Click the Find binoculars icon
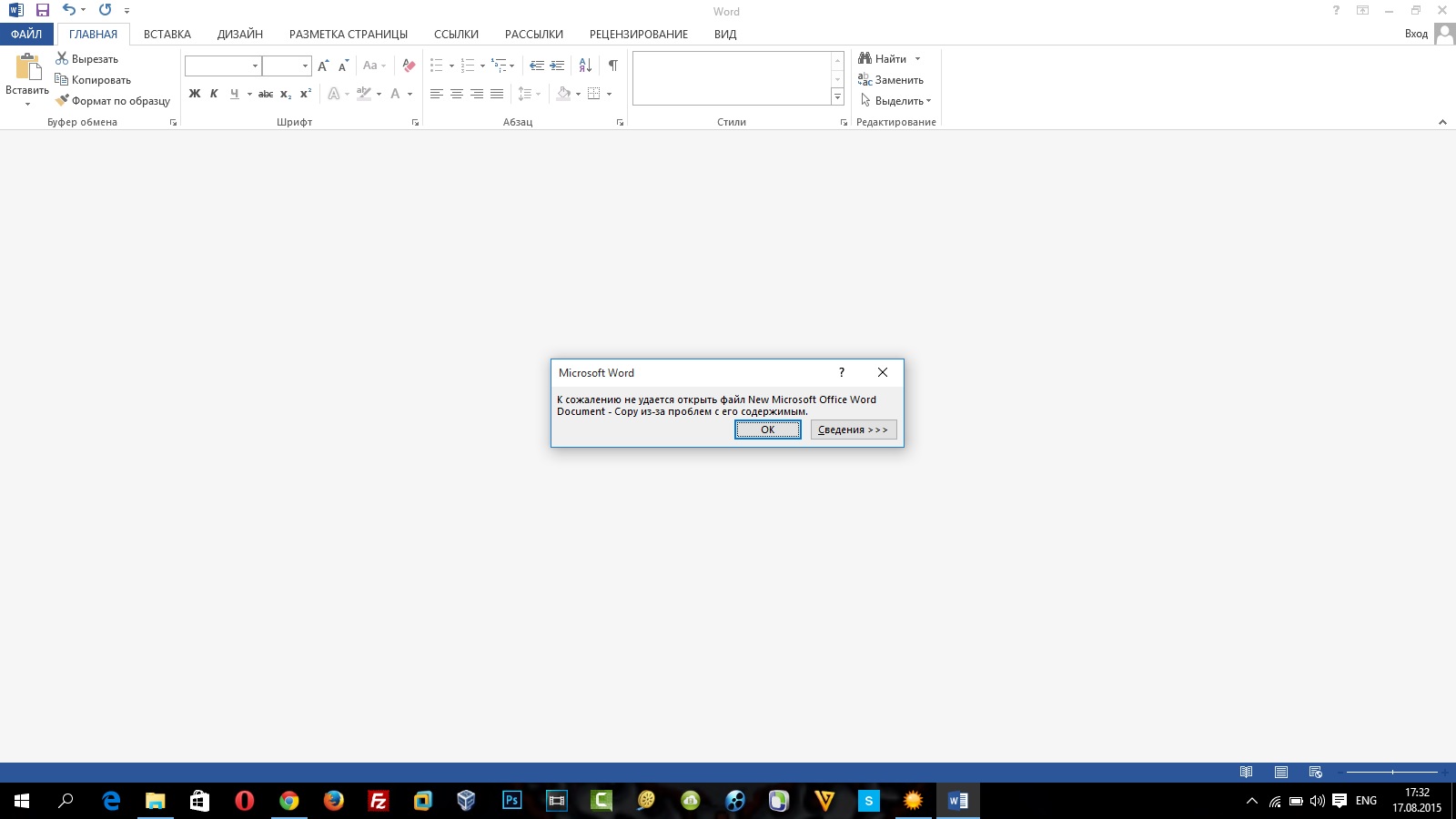 coord(864,58)
